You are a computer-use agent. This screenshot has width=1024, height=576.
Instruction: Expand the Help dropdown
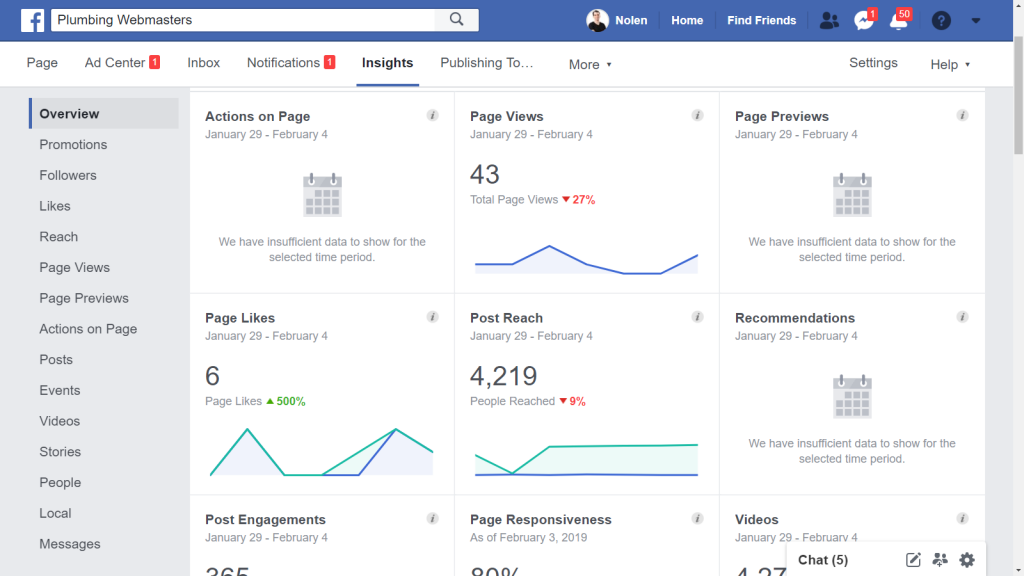click(950, 65)
